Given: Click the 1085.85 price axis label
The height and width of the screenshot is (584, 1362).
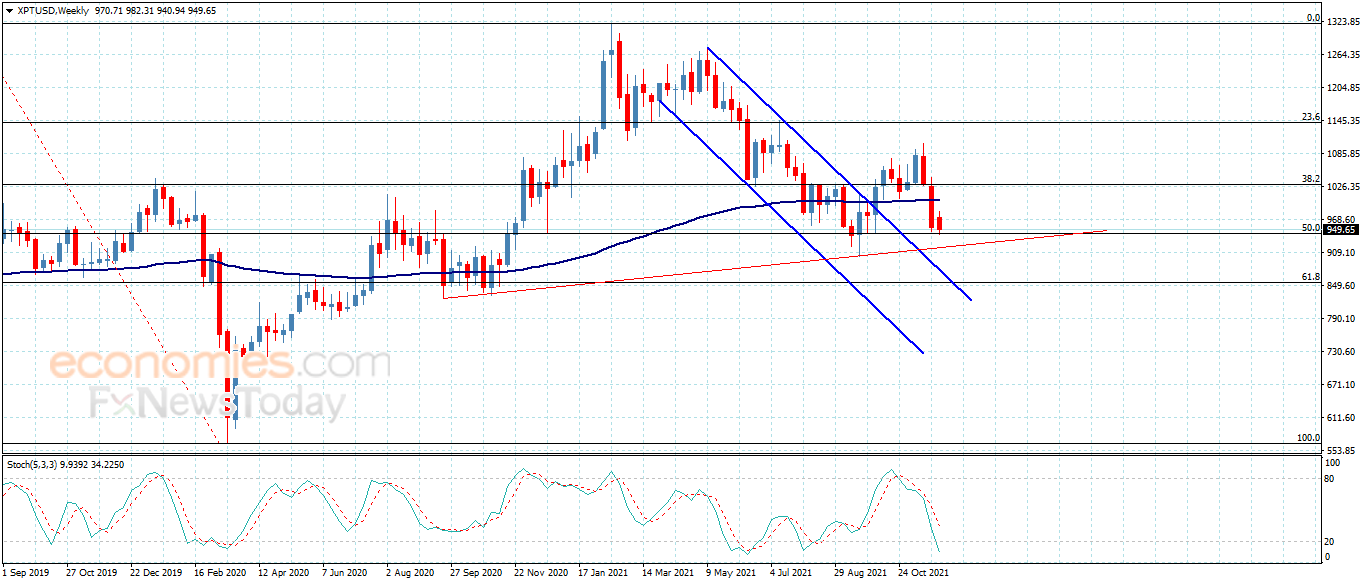Looking at the screenshot, I should point(1342,153).
